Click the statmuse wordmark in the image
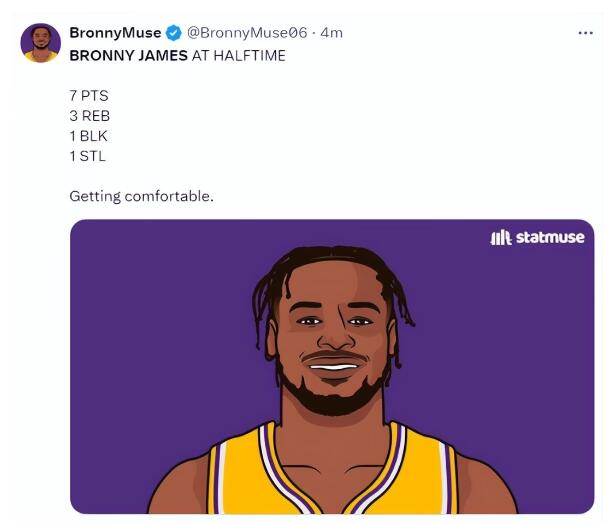Screen dimensions: 613x522 coord(549,237)
